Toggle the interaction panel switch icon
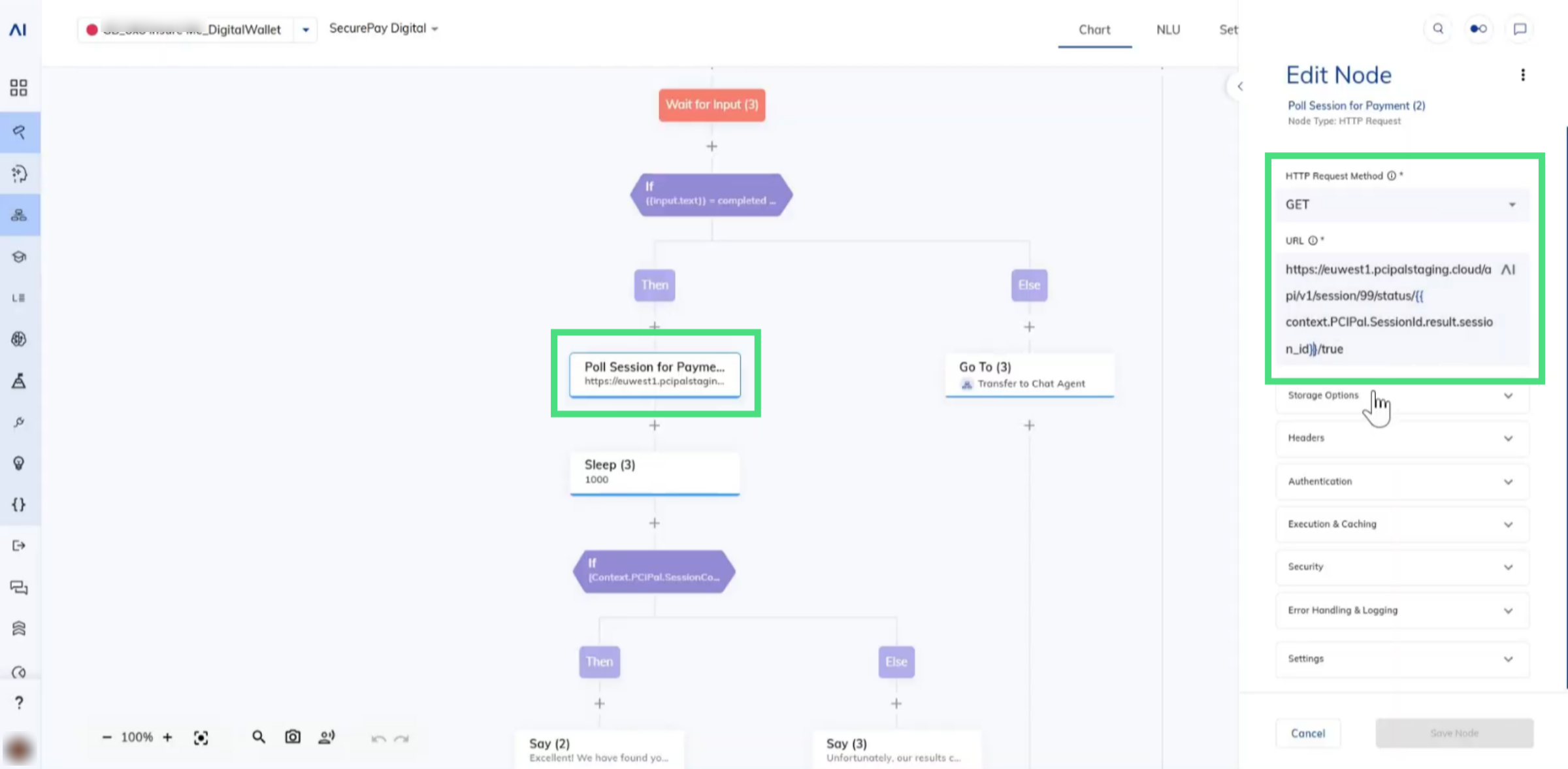Image resolution: width=1568 pixels, height=769 pixels. point(1478,29)
